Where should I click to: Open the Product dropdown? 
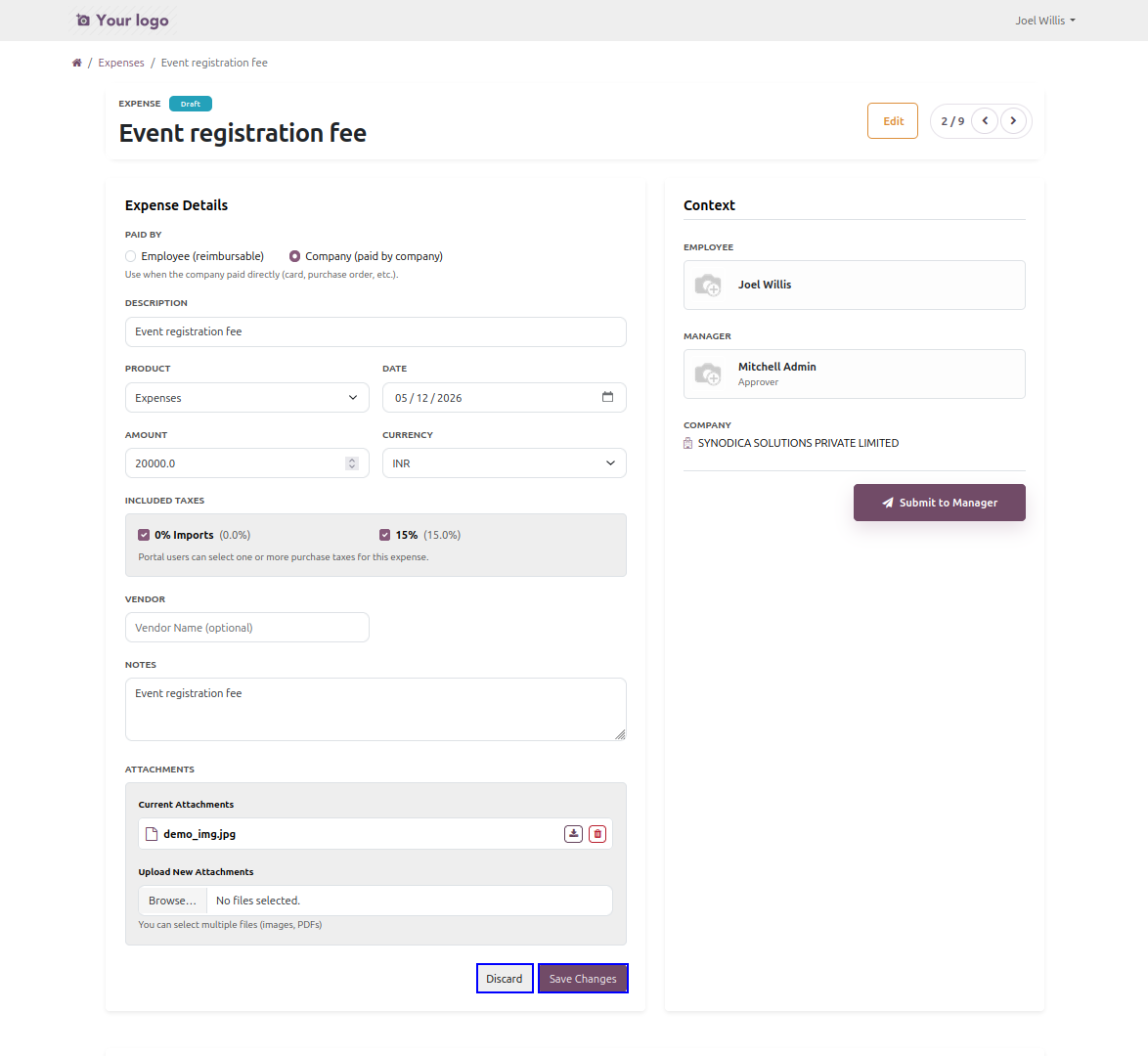click(246, 398)
